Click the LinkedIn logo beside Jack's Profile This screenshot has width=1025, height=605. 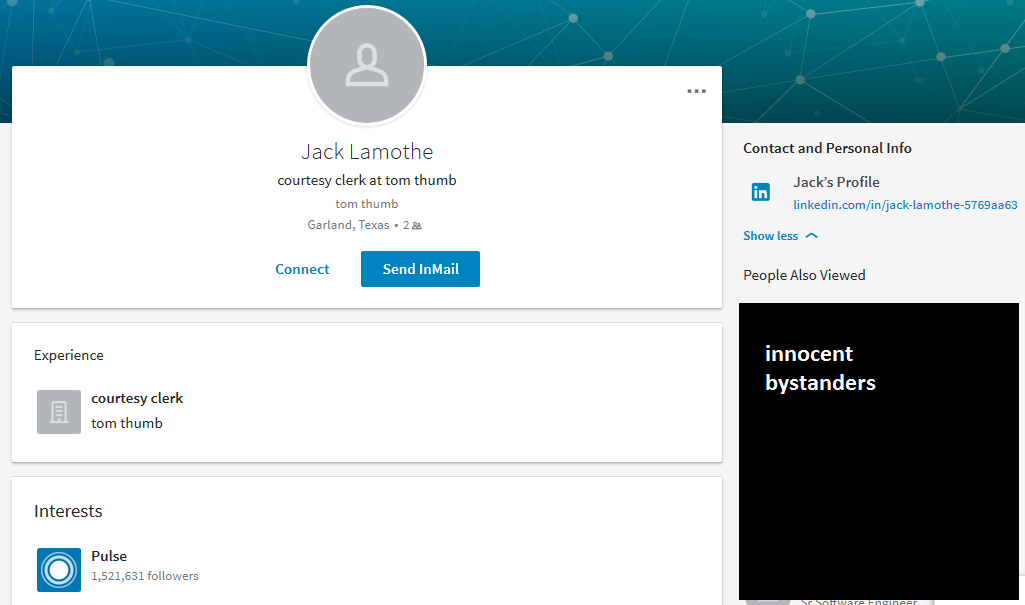click(x=760, y=192)
